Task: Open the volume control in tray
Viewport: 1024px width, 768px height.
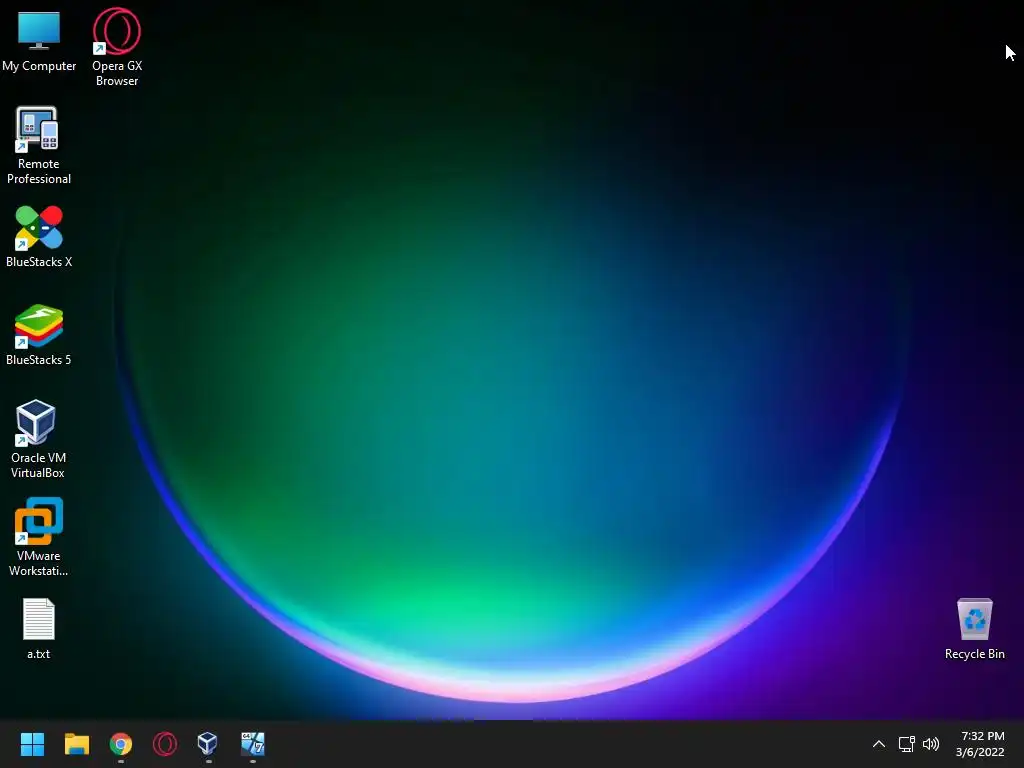Action: coord(931,744)
